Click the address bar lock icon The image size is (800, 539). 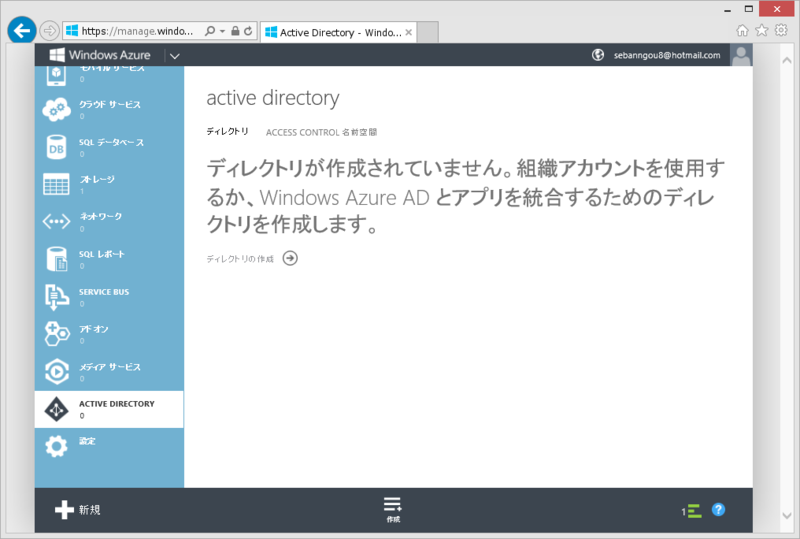(x=235, y=31)
